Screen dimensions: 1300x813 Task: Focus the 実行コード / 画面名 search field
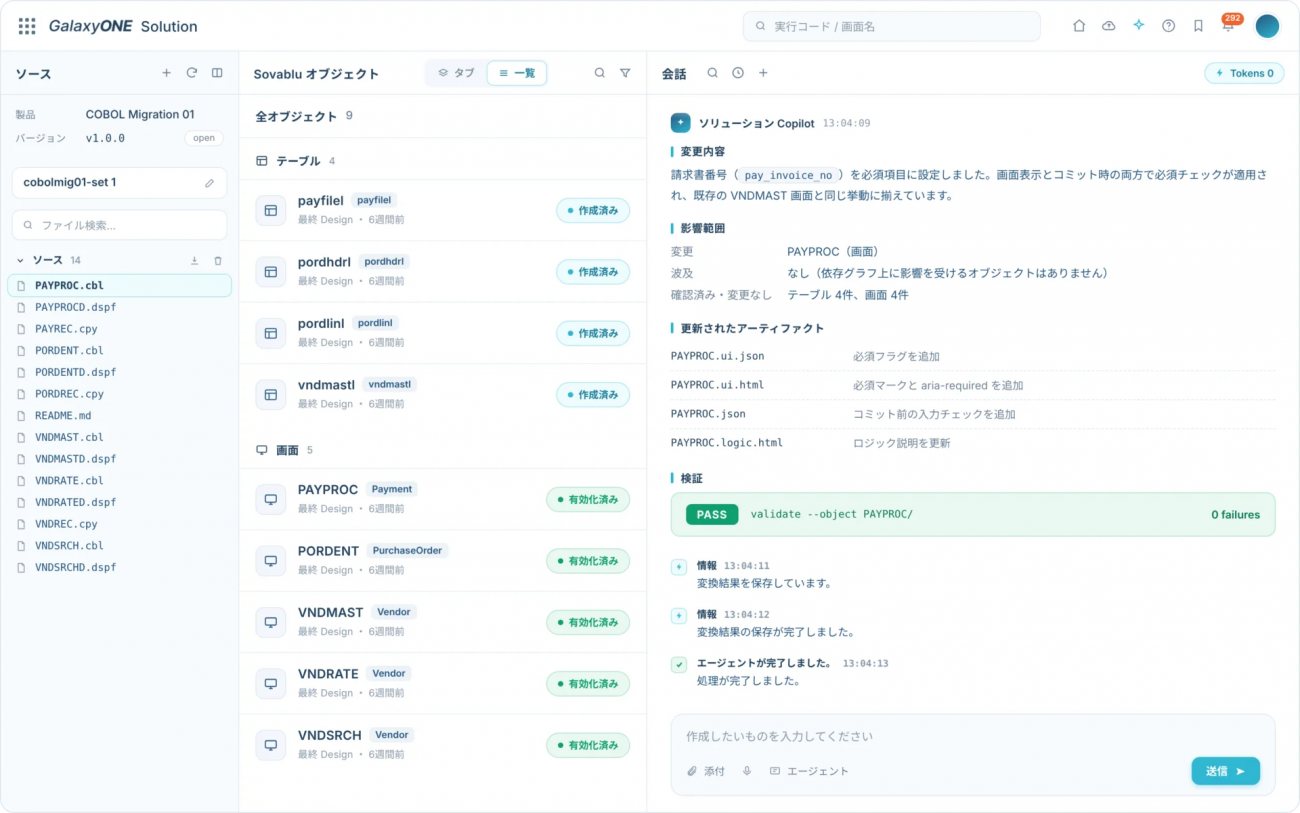pyautogui.click(x=892, y=26)
